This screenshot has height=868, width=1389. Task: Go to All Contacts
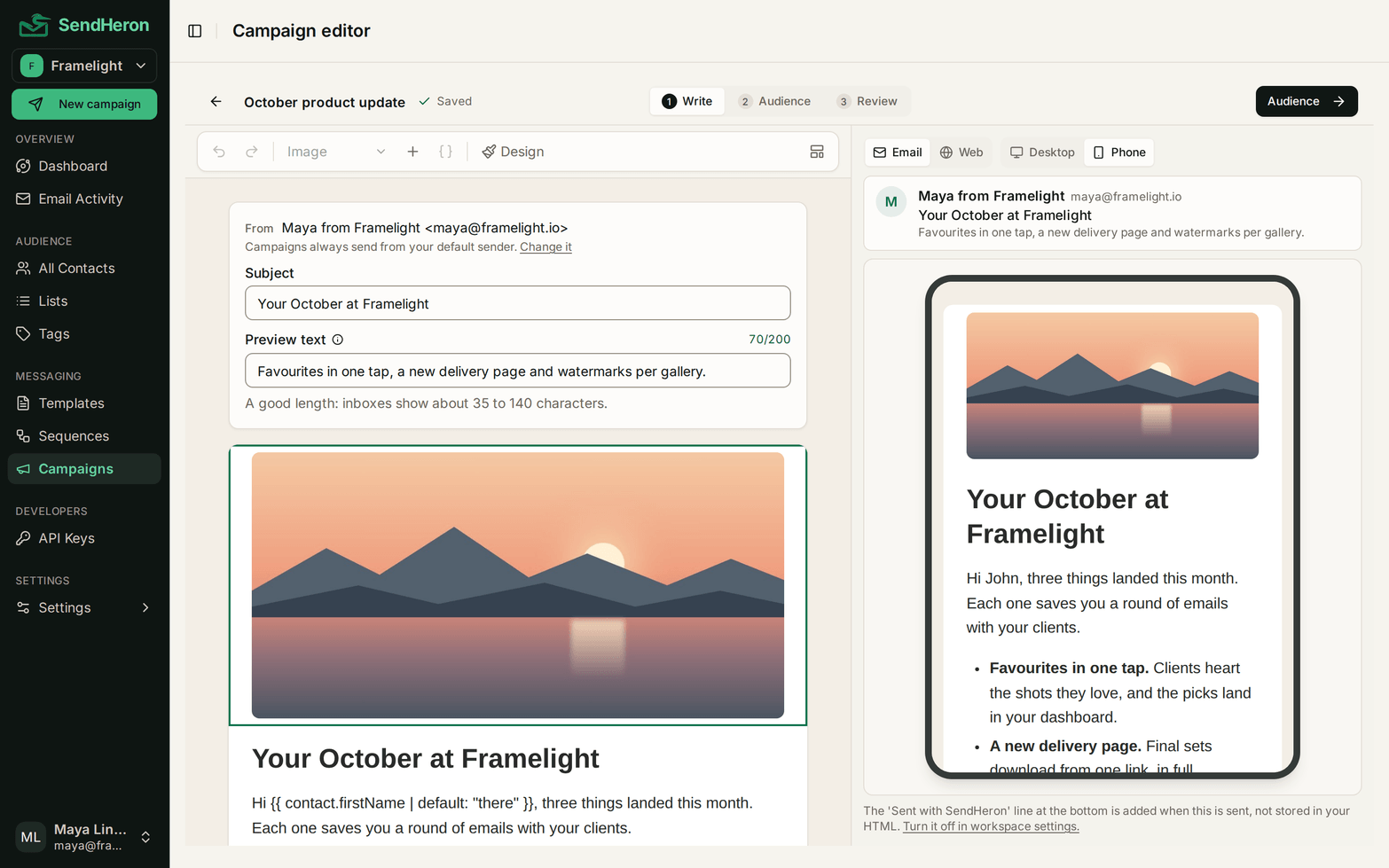(84, 268)
